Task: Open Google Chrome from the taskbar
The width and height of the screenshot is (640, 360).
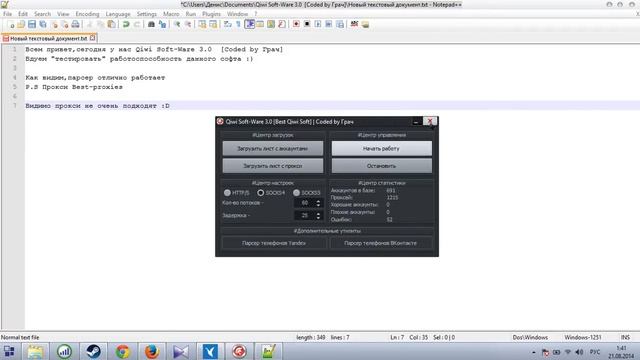Action: click(x=122, y=351)
